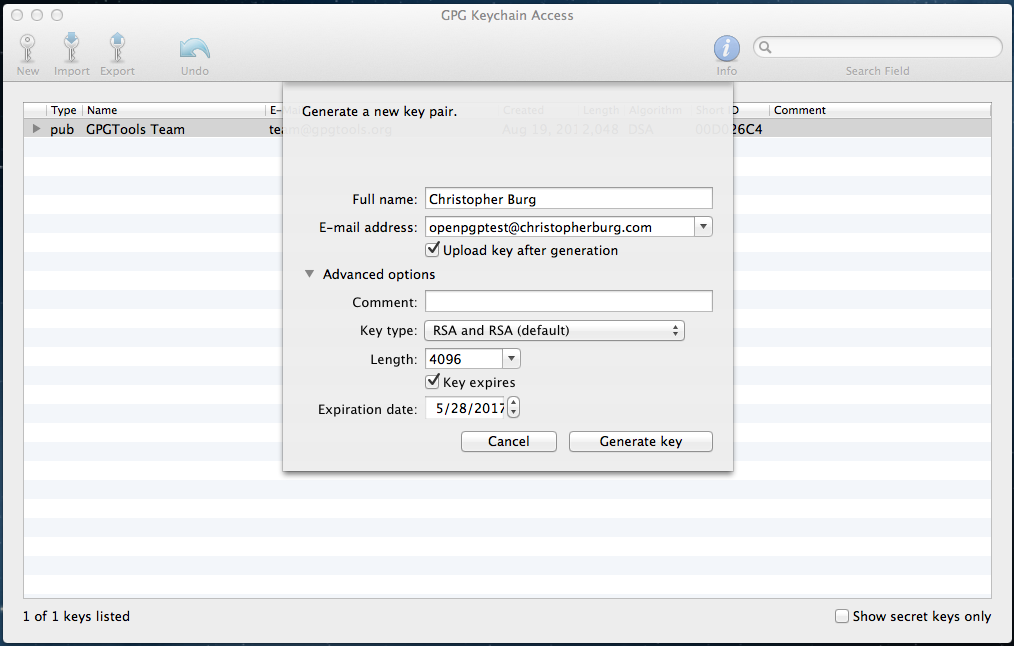
Task: Click the window zoom button
Action: click(x=57, y=15)
